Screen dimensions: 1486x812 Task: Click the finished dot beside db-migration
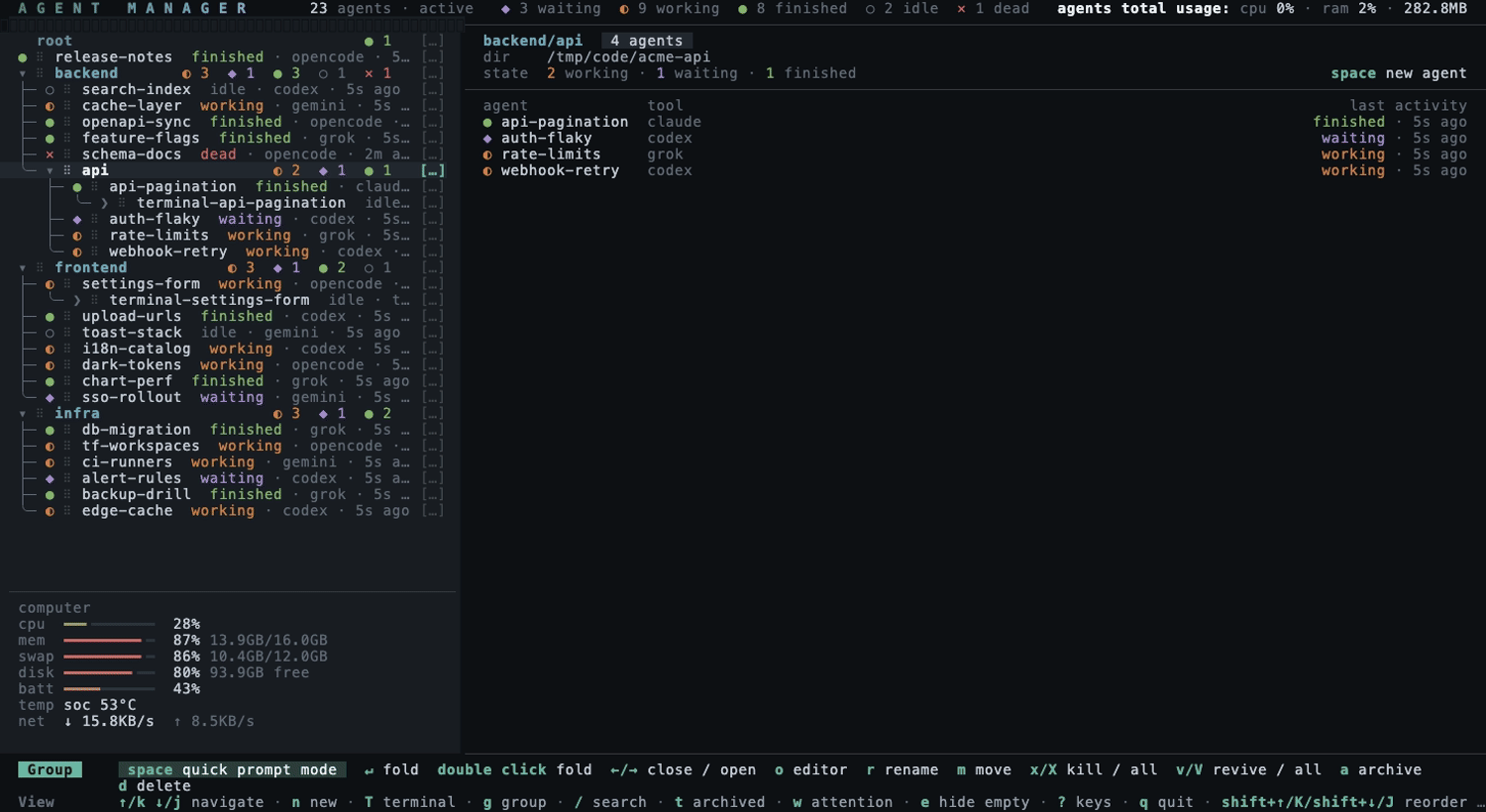(x=50, y=430)
